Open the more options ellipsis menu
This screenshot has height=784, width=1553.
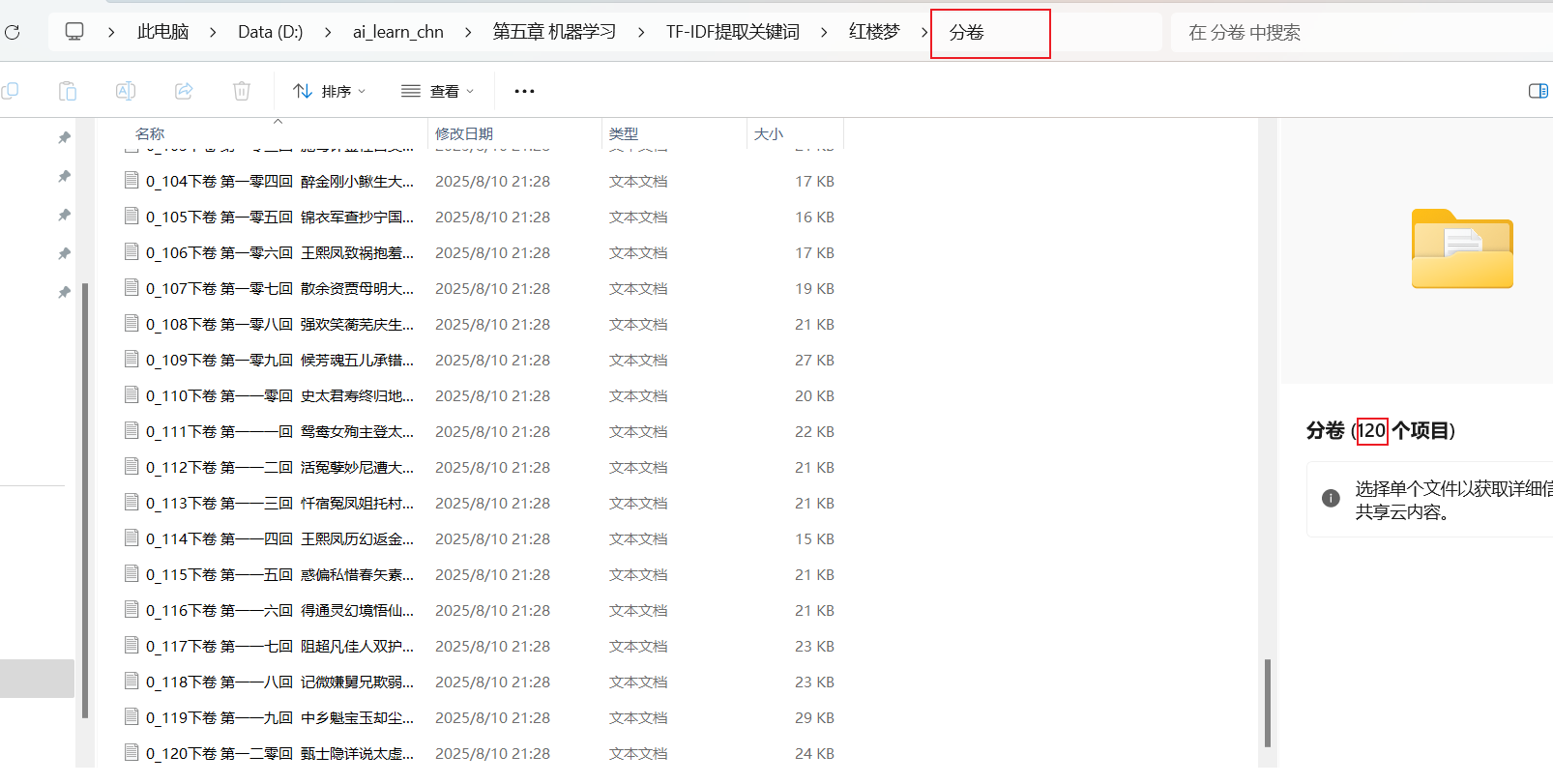point(524,91)
